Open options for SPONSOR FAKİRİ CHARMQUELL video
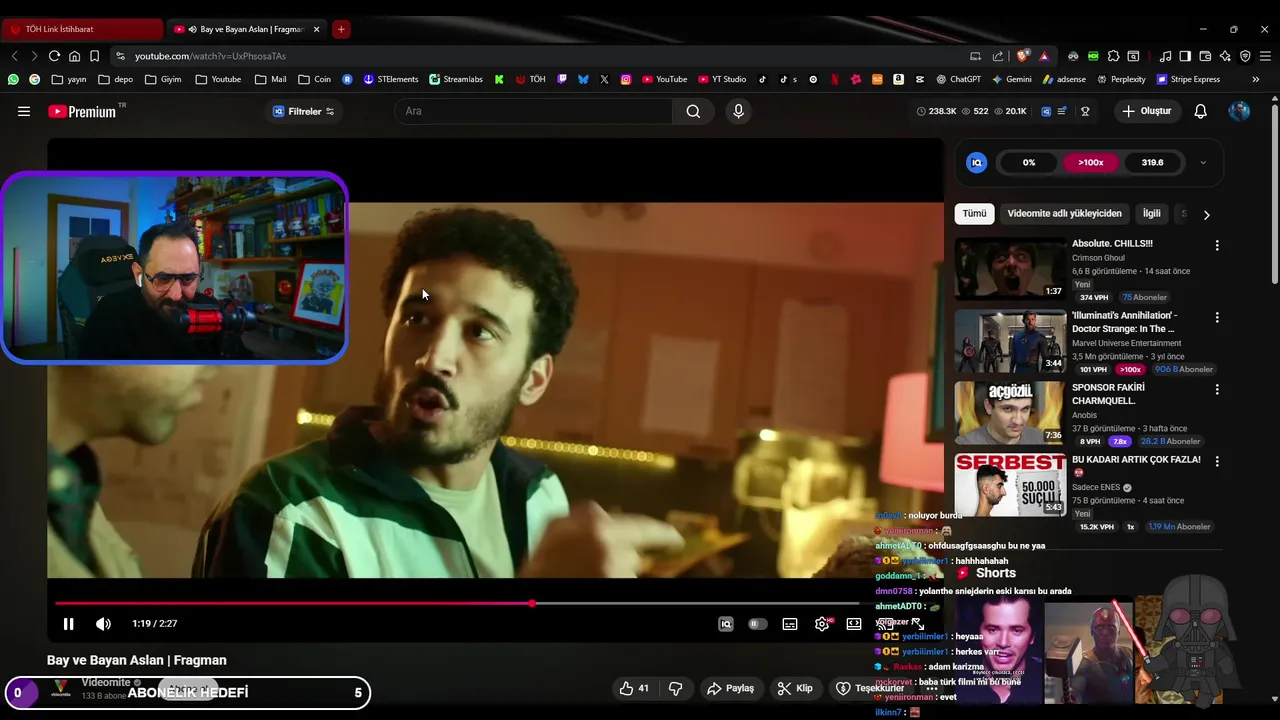 [1217, 389]
